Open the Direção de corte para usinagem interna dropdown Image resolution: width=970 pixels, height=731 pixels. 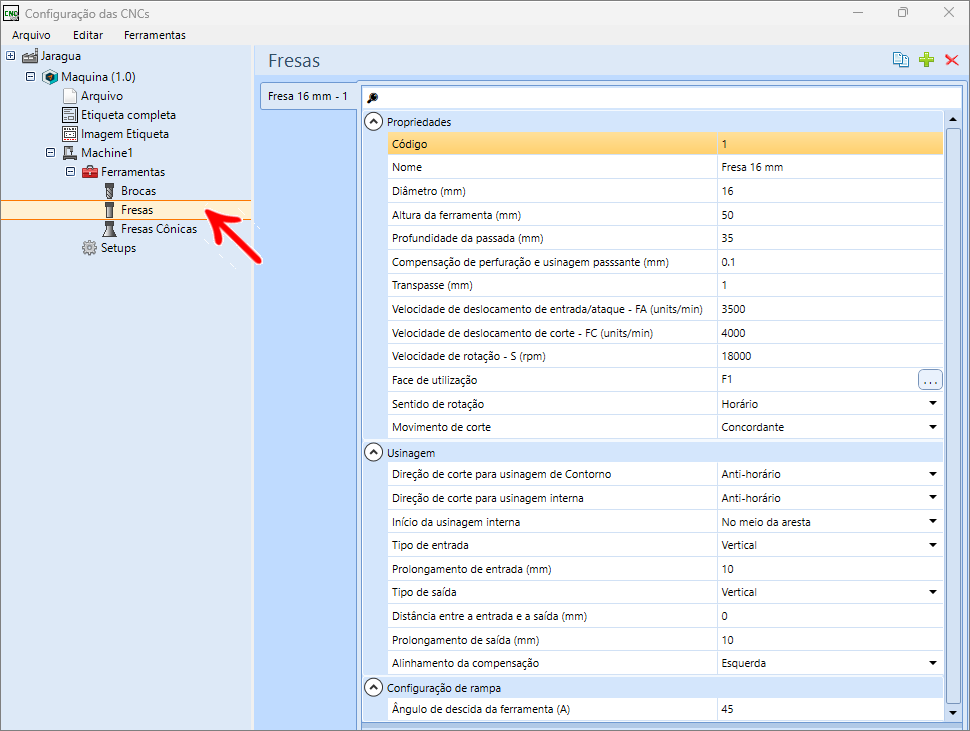pos(933,498)
